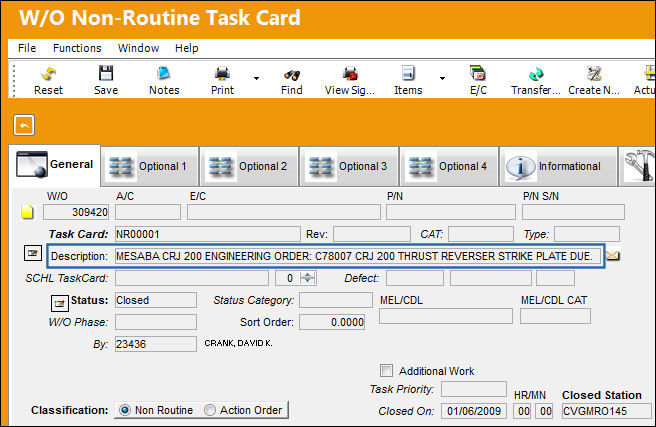Click the first Defect field
Viewport: 656px width, 427px height.
pyautogui.click(x=415, y=278)
